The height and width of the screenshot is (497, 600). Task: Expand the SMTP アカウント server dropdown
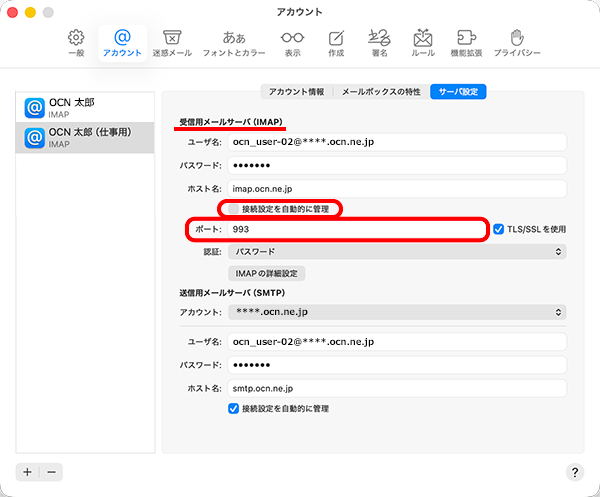(x=397, y=312)
